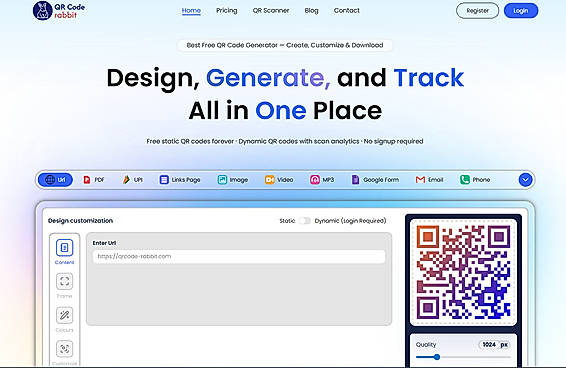Select the Links Page QR type

pos(180,179)
